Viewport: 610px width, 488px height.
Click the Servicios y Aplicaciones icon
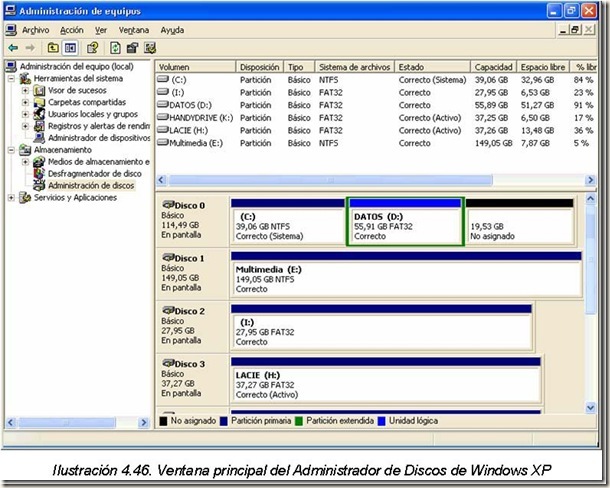[25, 197]
